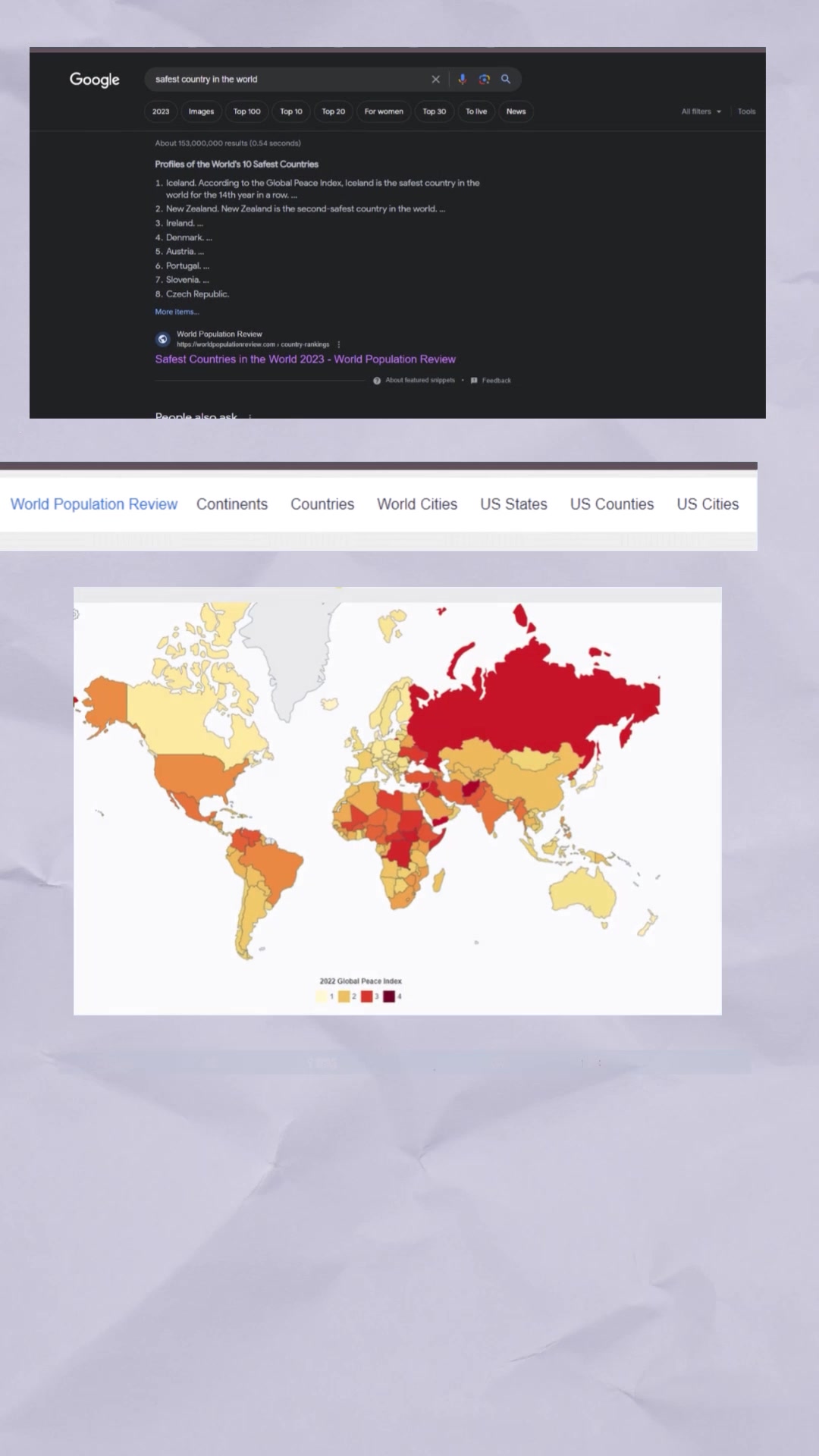Open the US Cities menu
819x1456 pixels.
[708, 504]
